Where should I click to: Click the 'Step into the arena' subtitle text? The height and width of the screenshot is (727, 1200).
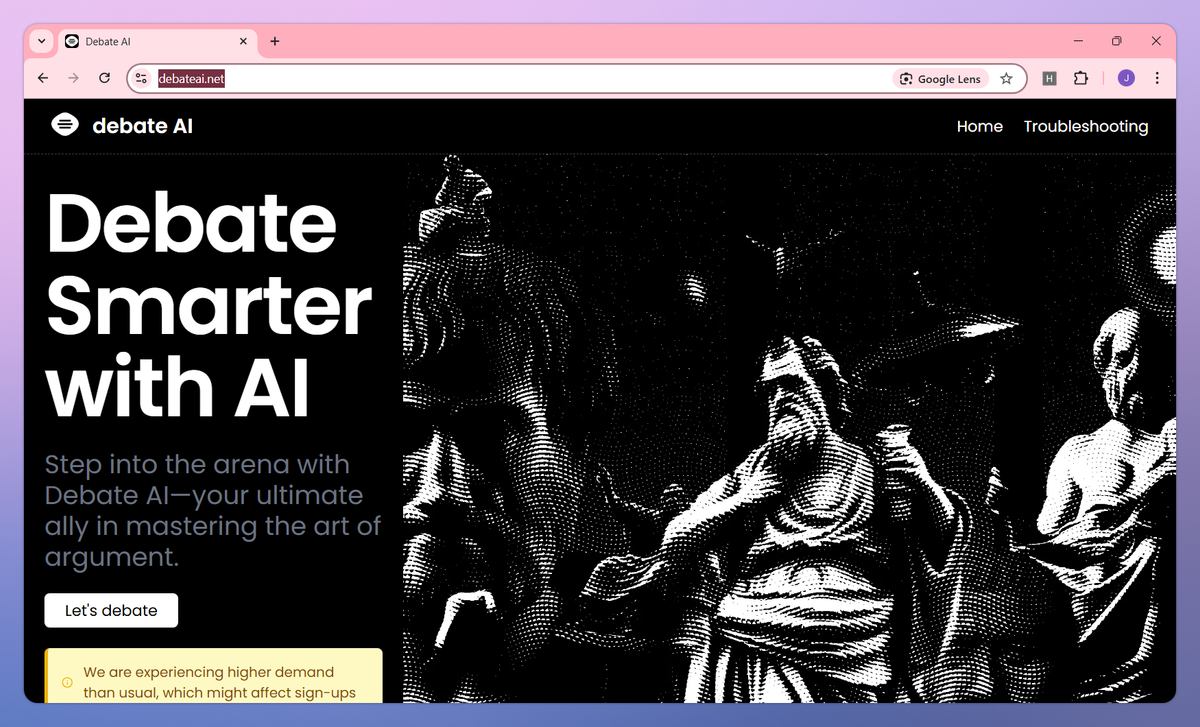click(213, 511)
